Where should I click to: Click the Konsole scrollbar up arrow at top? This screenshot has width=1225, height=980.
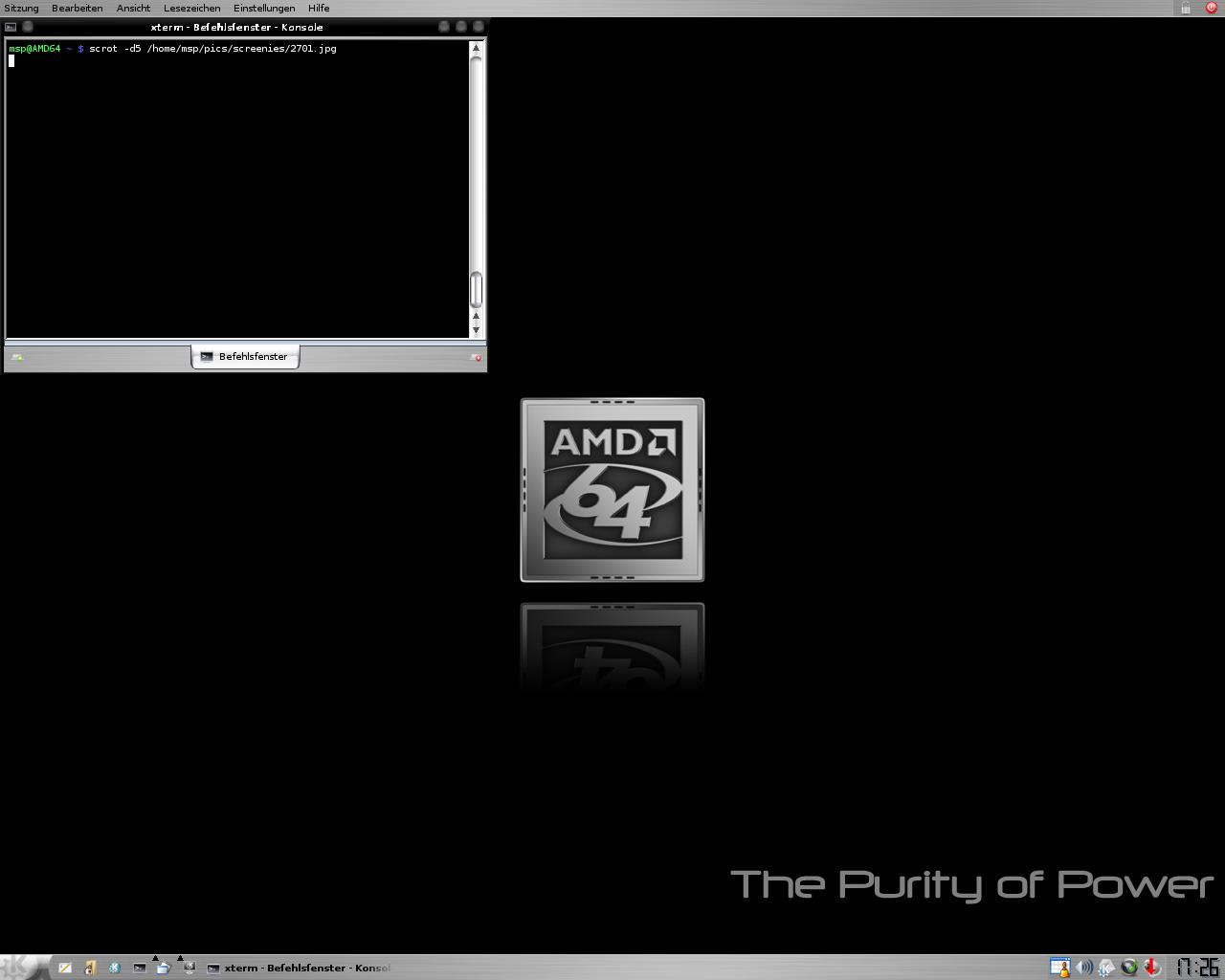476,48
